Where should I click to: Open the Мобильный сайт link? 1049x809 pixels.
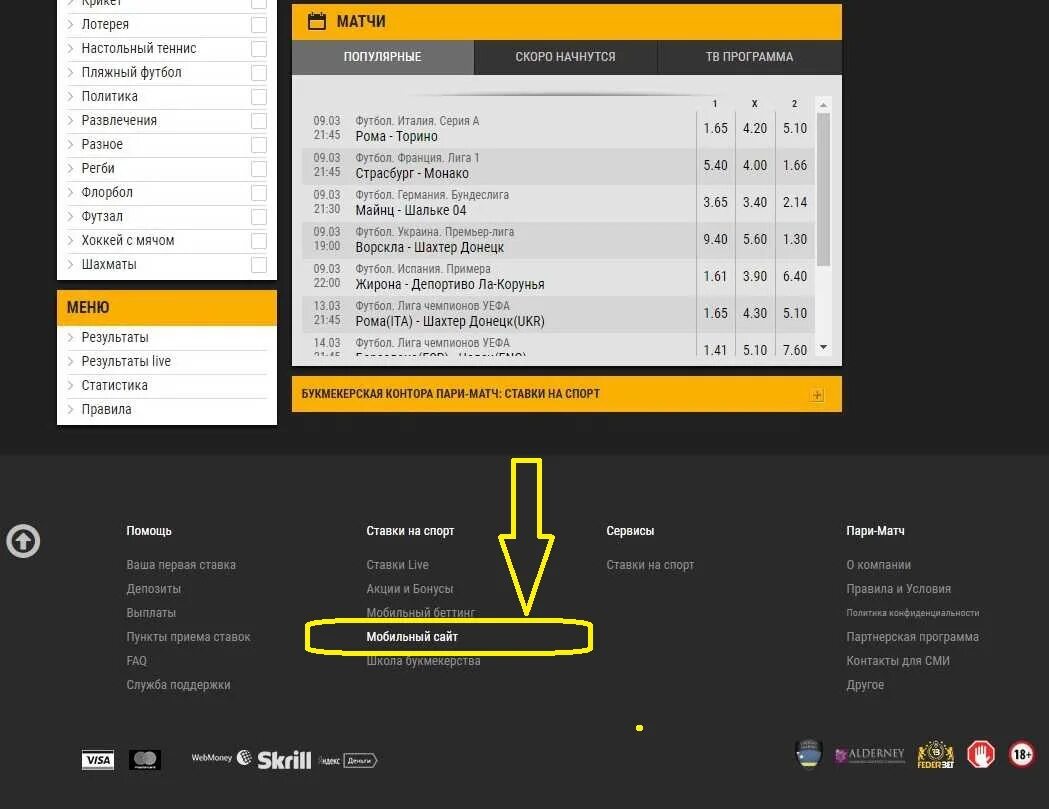click(412, 637)
